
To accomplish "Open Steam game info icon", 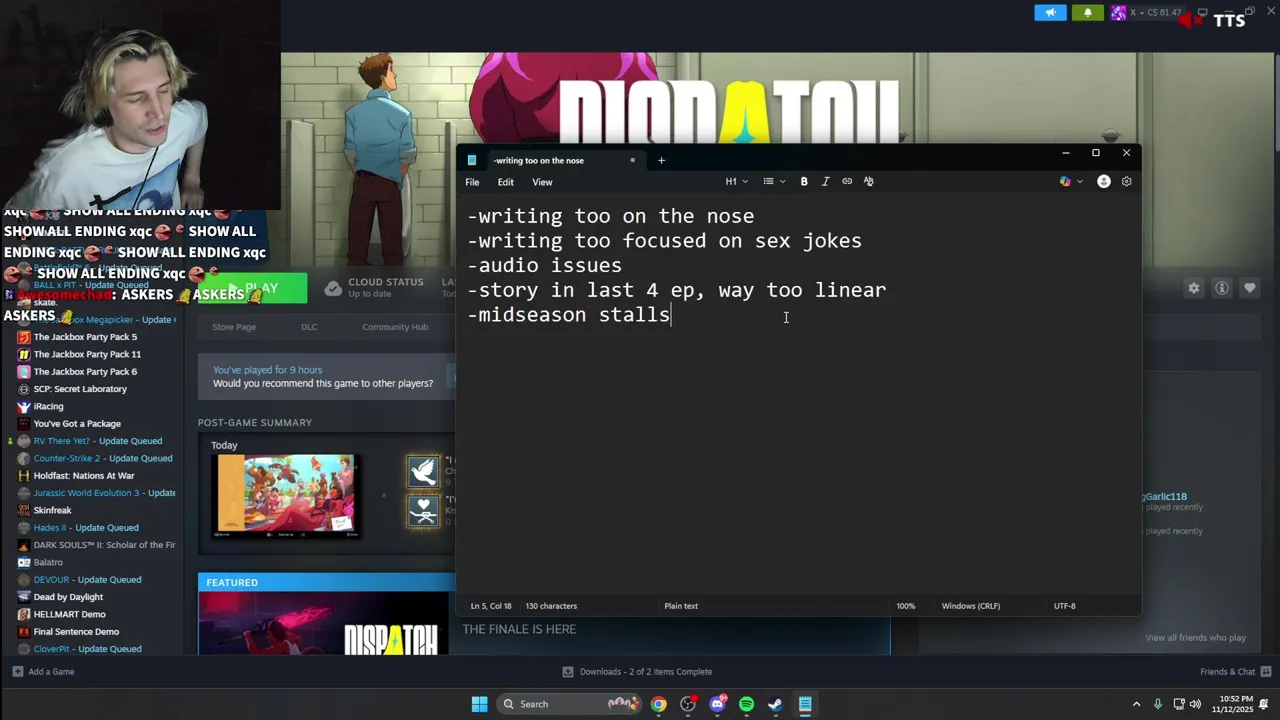I will pyautogui.click(x=1222, y=288).
